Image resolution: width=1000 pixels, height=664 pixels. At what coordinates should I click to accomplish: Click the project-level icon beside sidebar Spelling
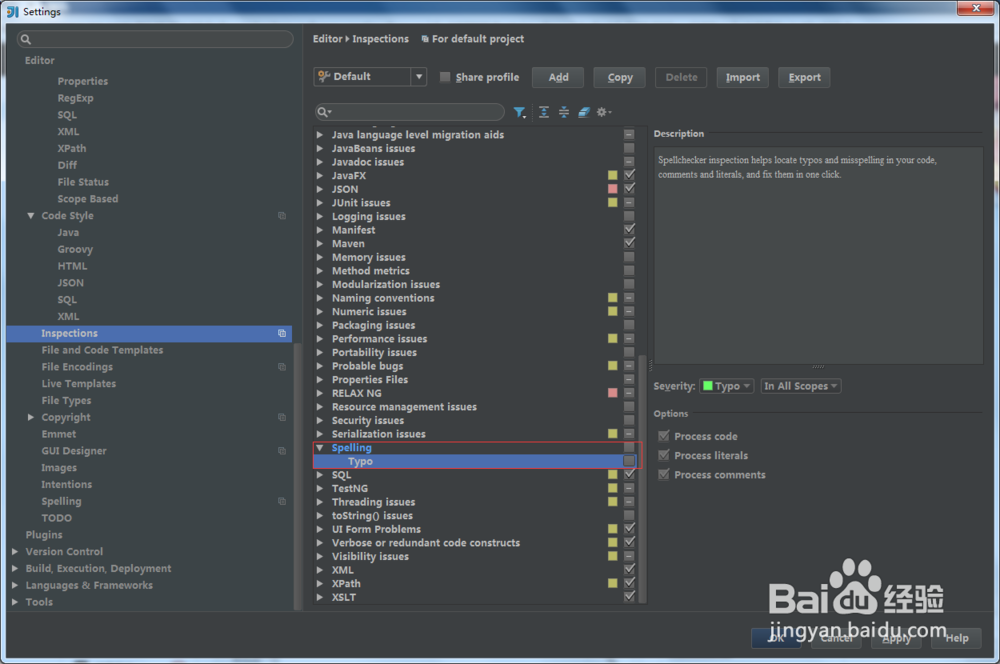(x=282, y=501)
